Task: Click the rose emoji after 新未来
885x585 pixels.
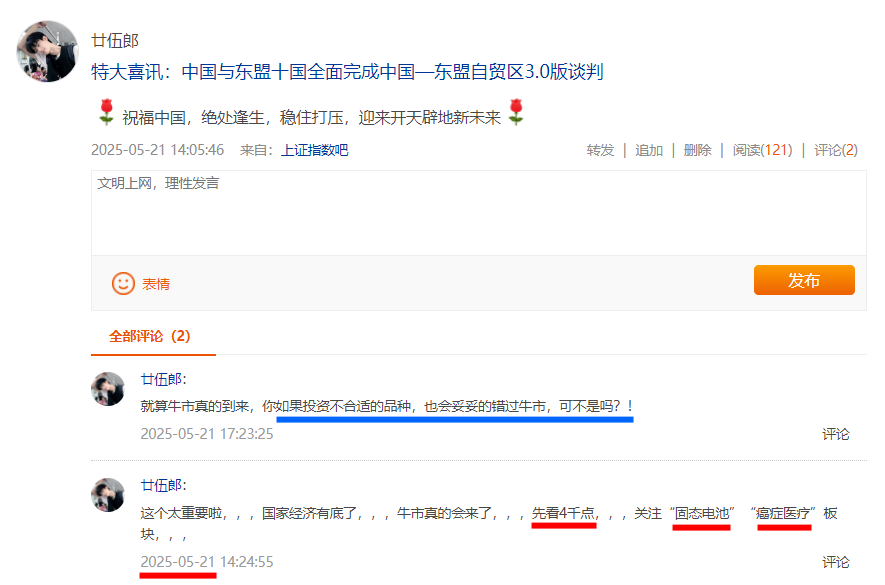Action: tap(515, 112)
